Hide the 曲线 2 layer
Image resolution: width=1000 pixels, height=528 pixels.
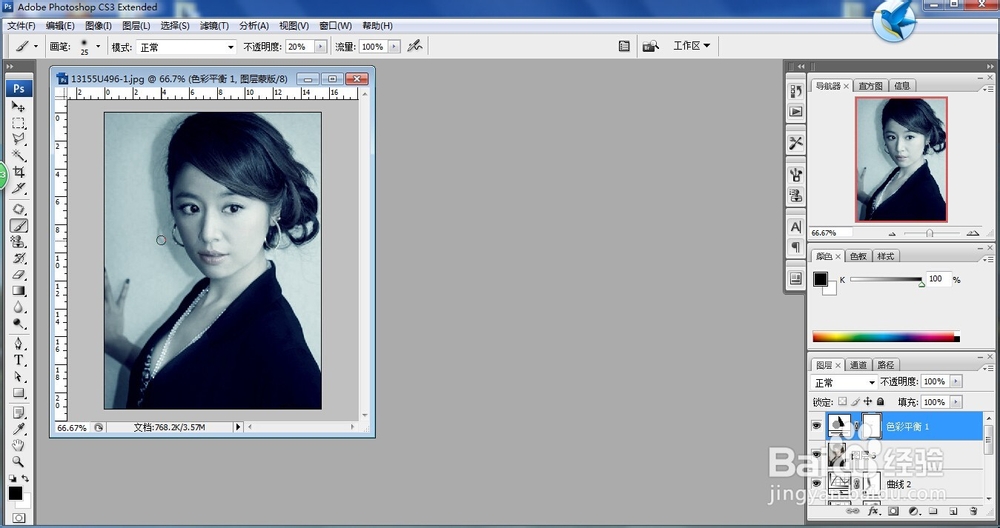click(x=816, y=484)
